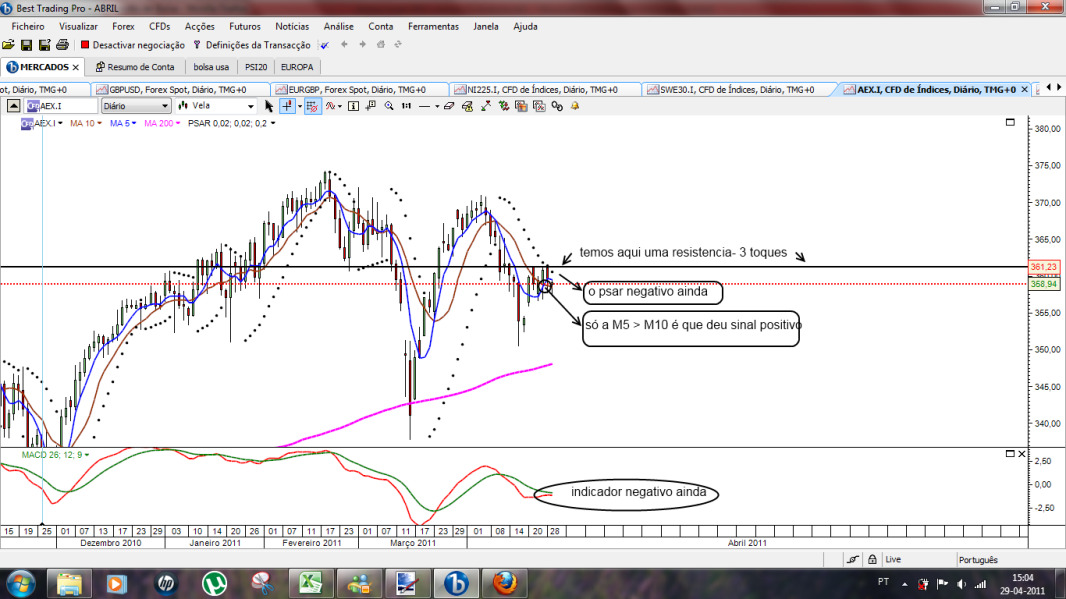This screenshot has height=599, width=1066.
Task: Click the blue checkmark toolbar icon
Action: coord(325,46)
